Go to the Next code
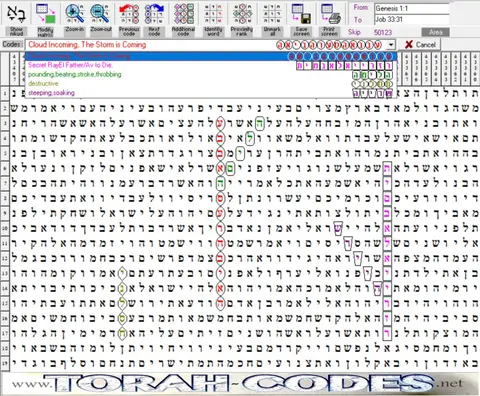The height and width of the screenshot is (396, 480). coord(154,15)
